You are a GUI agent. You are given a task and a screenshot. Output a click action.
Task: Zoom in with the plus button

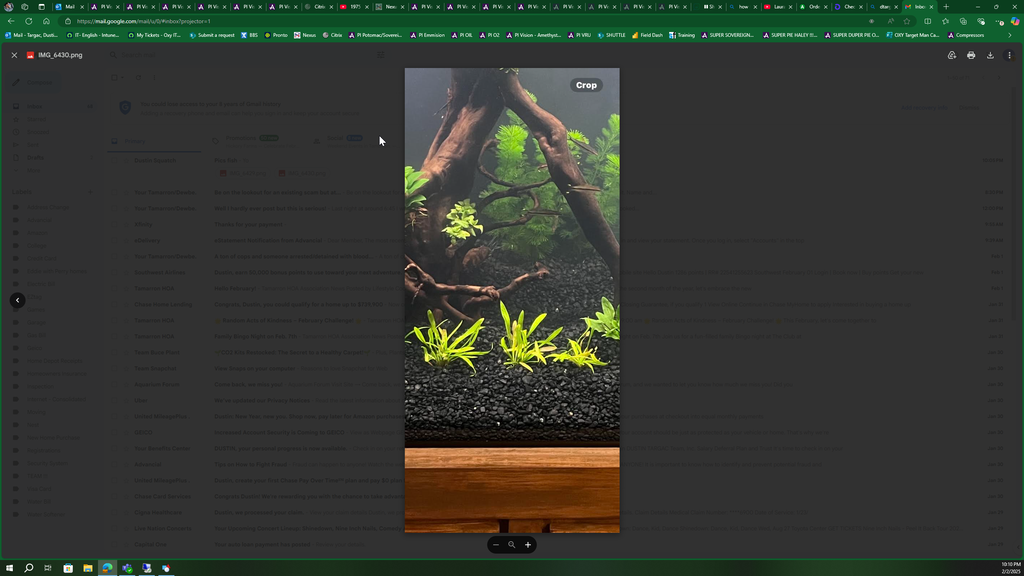[528, 545]
